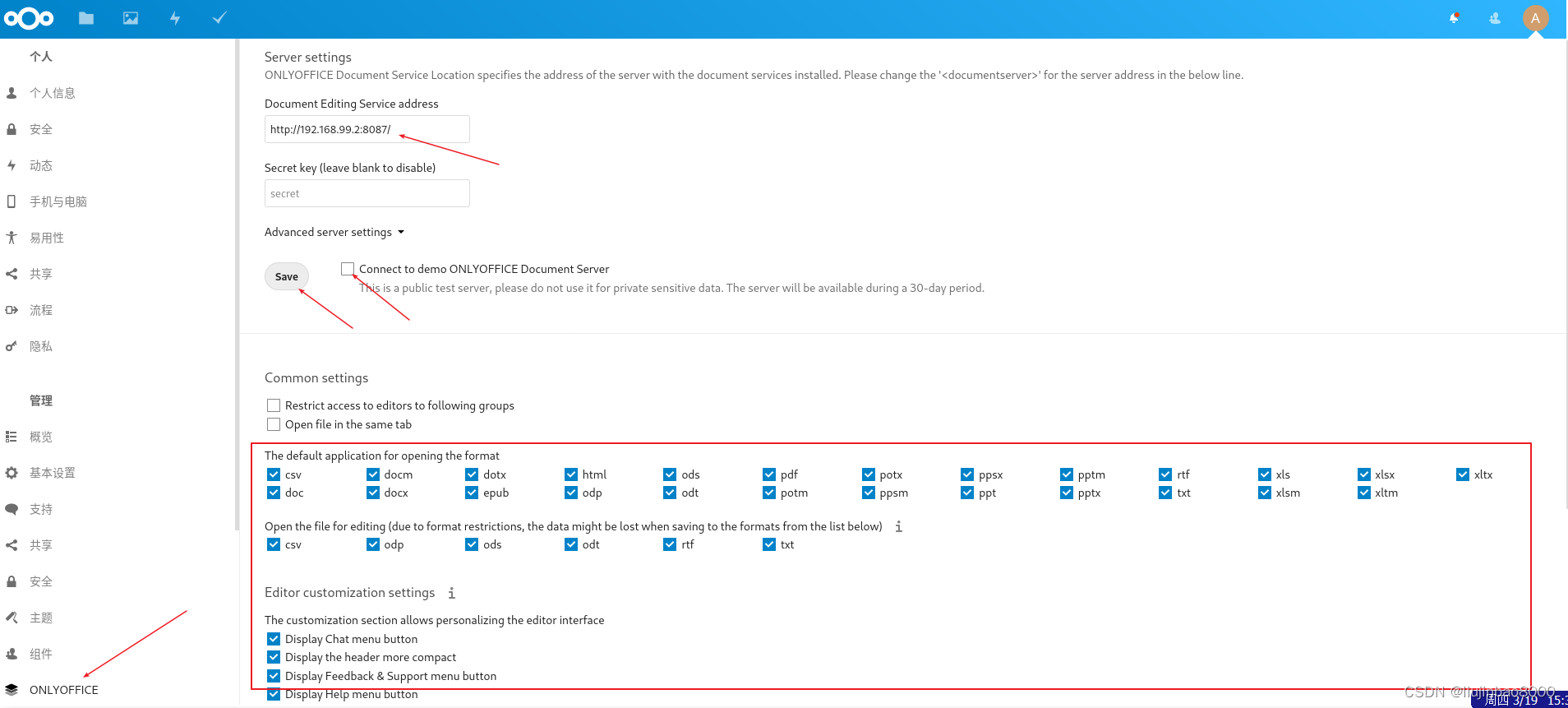Click info icon after format restrictions text
The height and width of the screenshot is (708, 1568).
(x=899, y=526)
